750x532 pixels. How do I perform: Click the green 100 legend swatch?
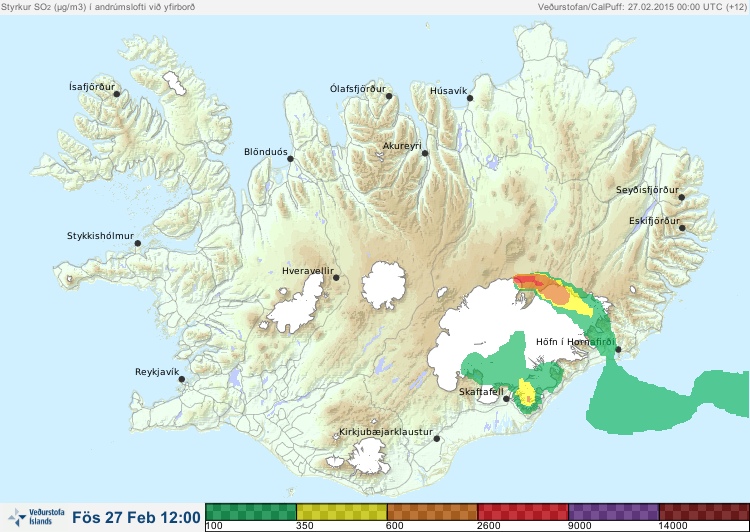click(x=251, y=512)
